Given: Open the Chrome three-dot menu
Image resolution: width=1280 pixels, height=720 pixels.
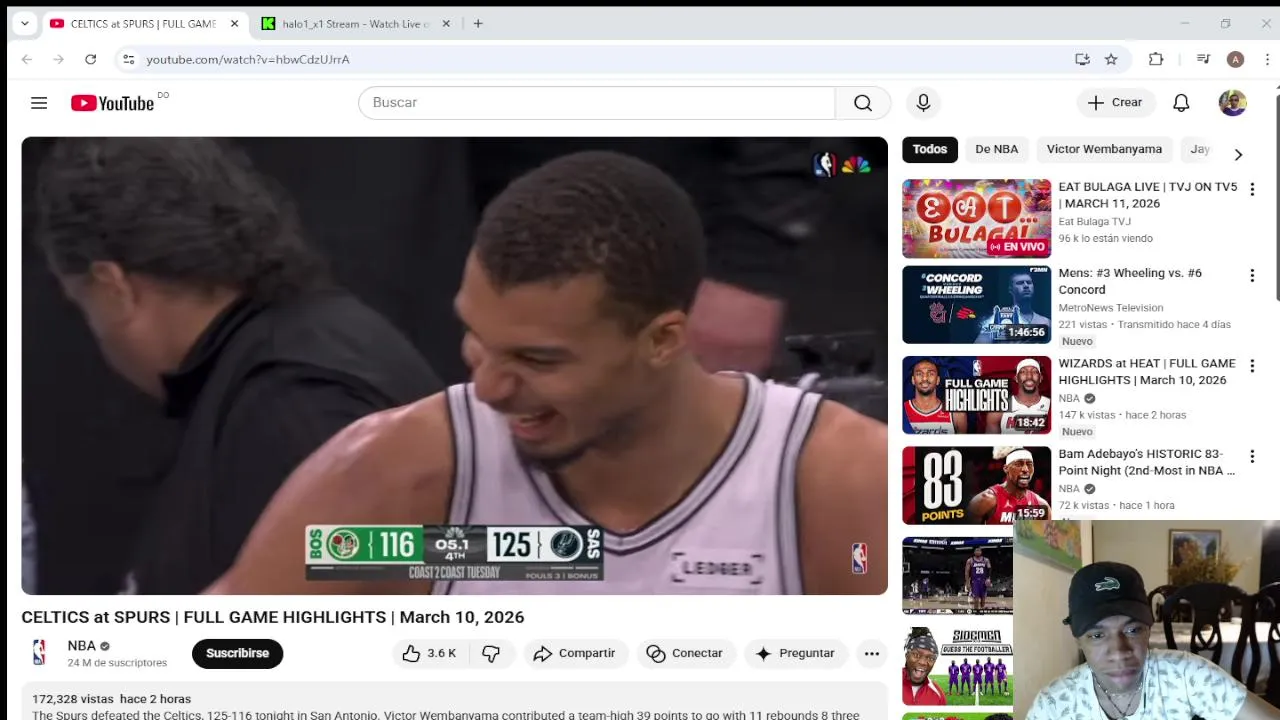Looking at the screenshot, I should 1267,59.
